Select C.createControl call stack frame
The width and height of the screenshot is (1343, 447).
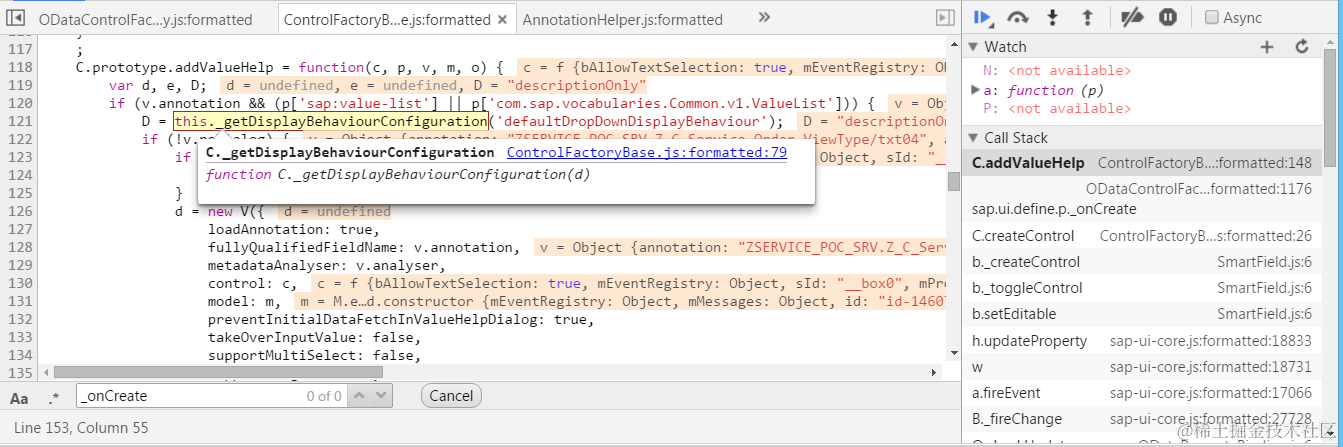(x=1141, y=236)
